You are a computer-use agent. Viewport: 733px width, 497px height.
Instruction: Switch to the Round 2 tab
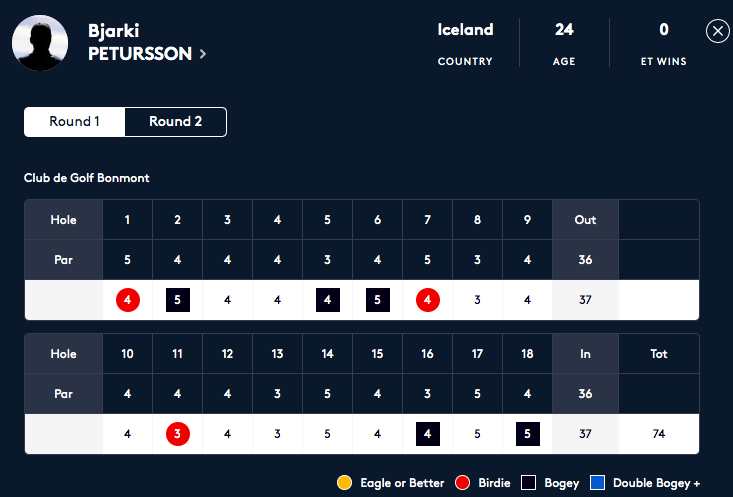(x=175, y=122)
